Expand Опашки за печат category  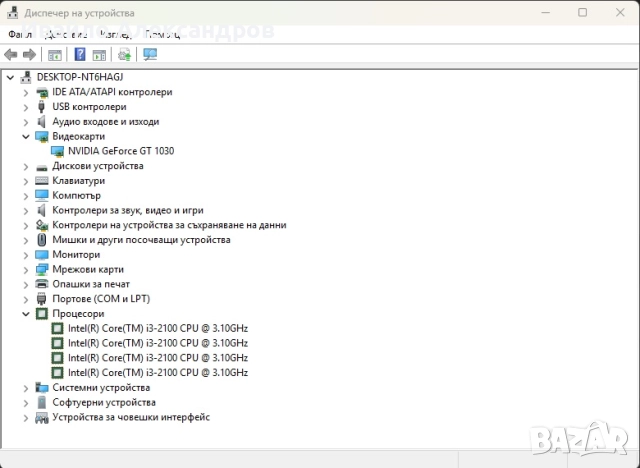coord(26,284)
